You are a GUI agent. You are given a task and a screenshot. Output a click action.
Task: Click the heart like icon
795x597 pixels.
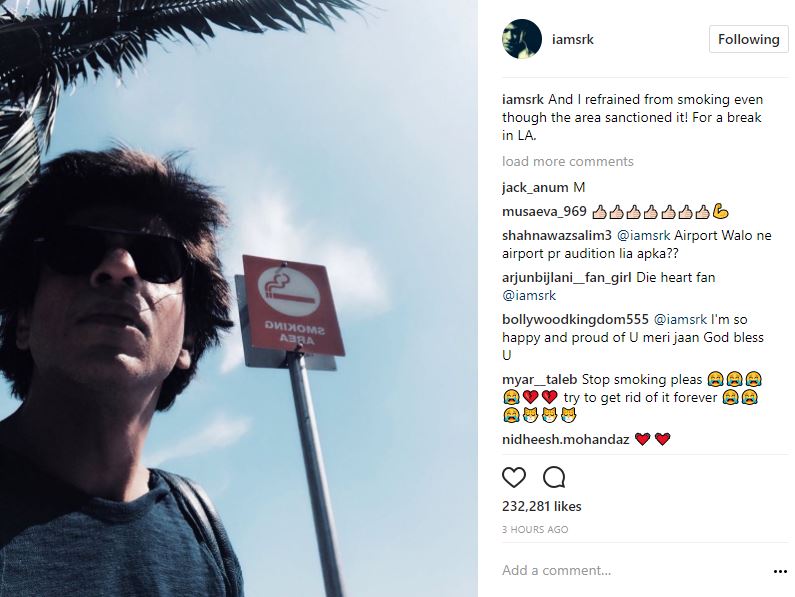[x=514, y=477]
